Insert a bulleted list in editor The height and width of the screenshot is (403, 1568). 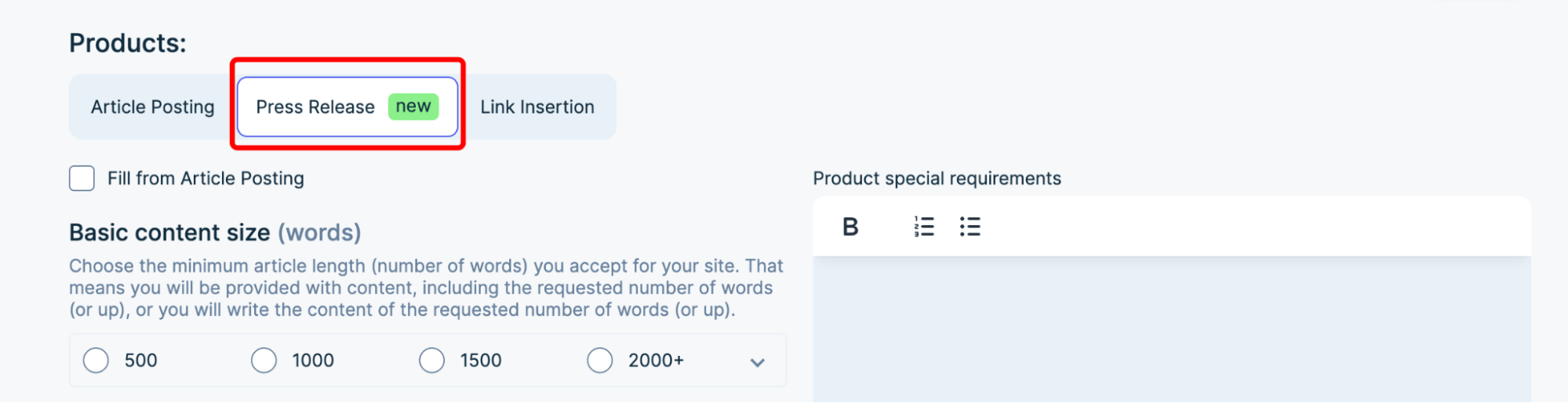click(x=970, y=227)
